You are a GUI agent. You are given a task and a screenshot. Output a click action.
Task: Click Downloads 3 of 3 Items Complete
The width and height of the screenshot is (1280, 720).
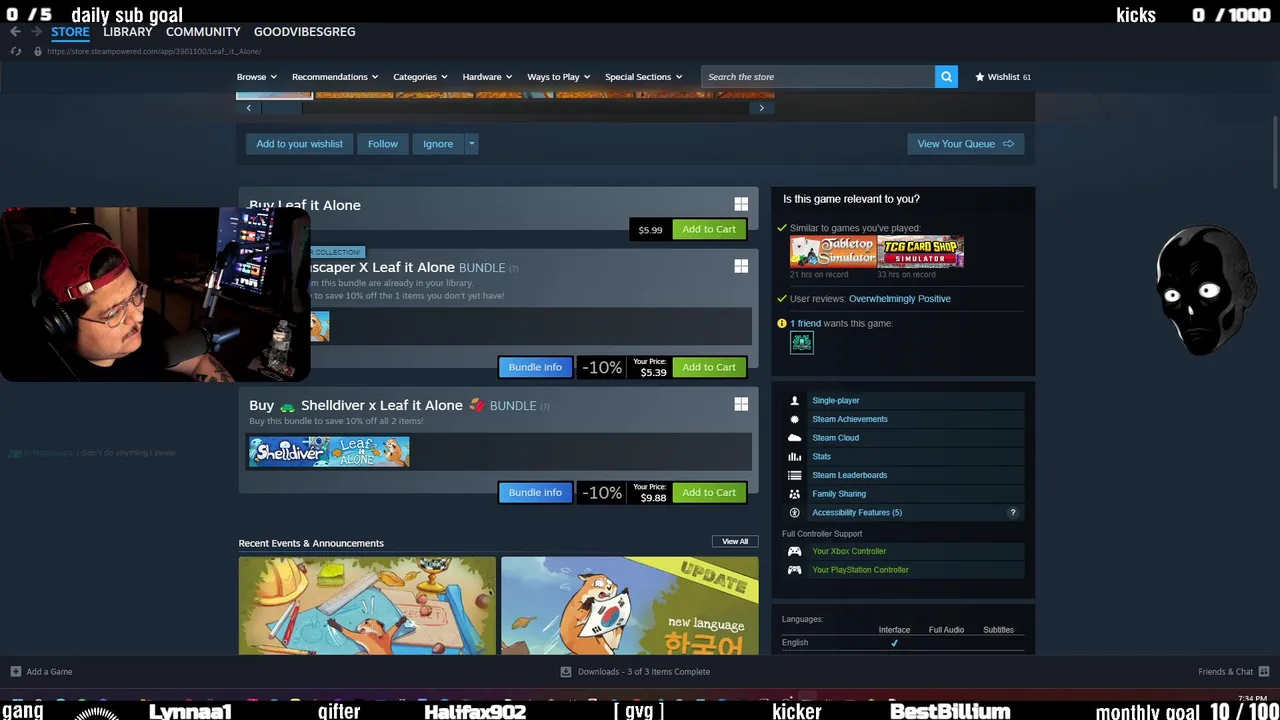click(x=643, y=672)
